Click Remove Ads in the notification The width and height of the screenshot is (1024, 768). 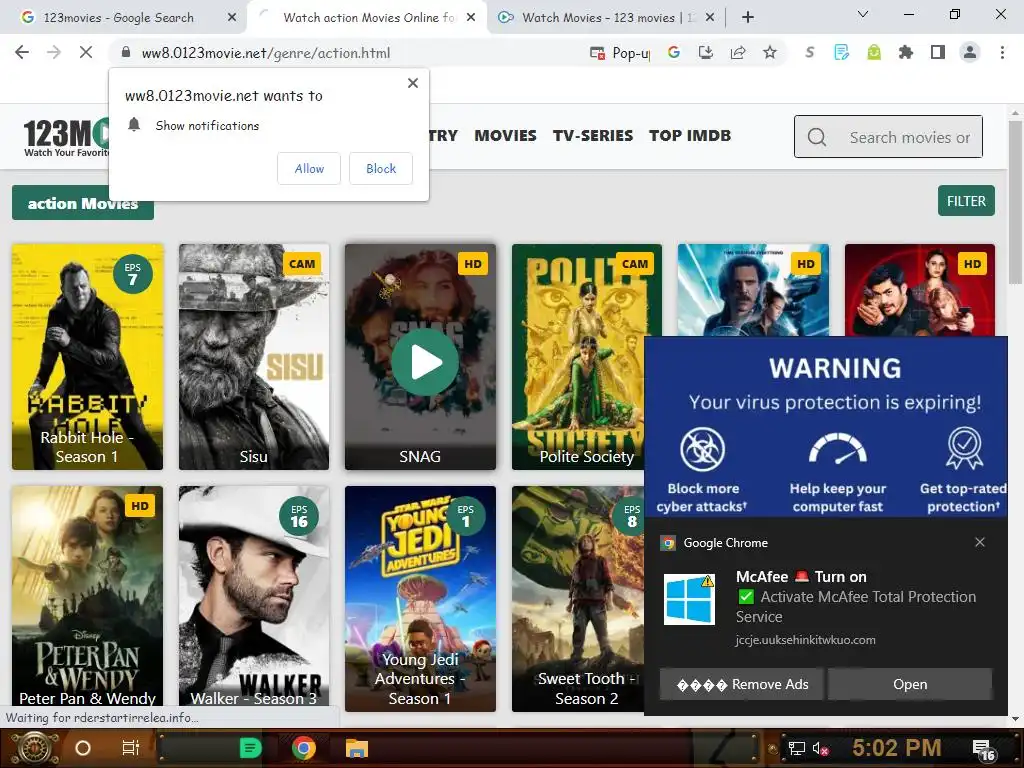pos(742,684)
